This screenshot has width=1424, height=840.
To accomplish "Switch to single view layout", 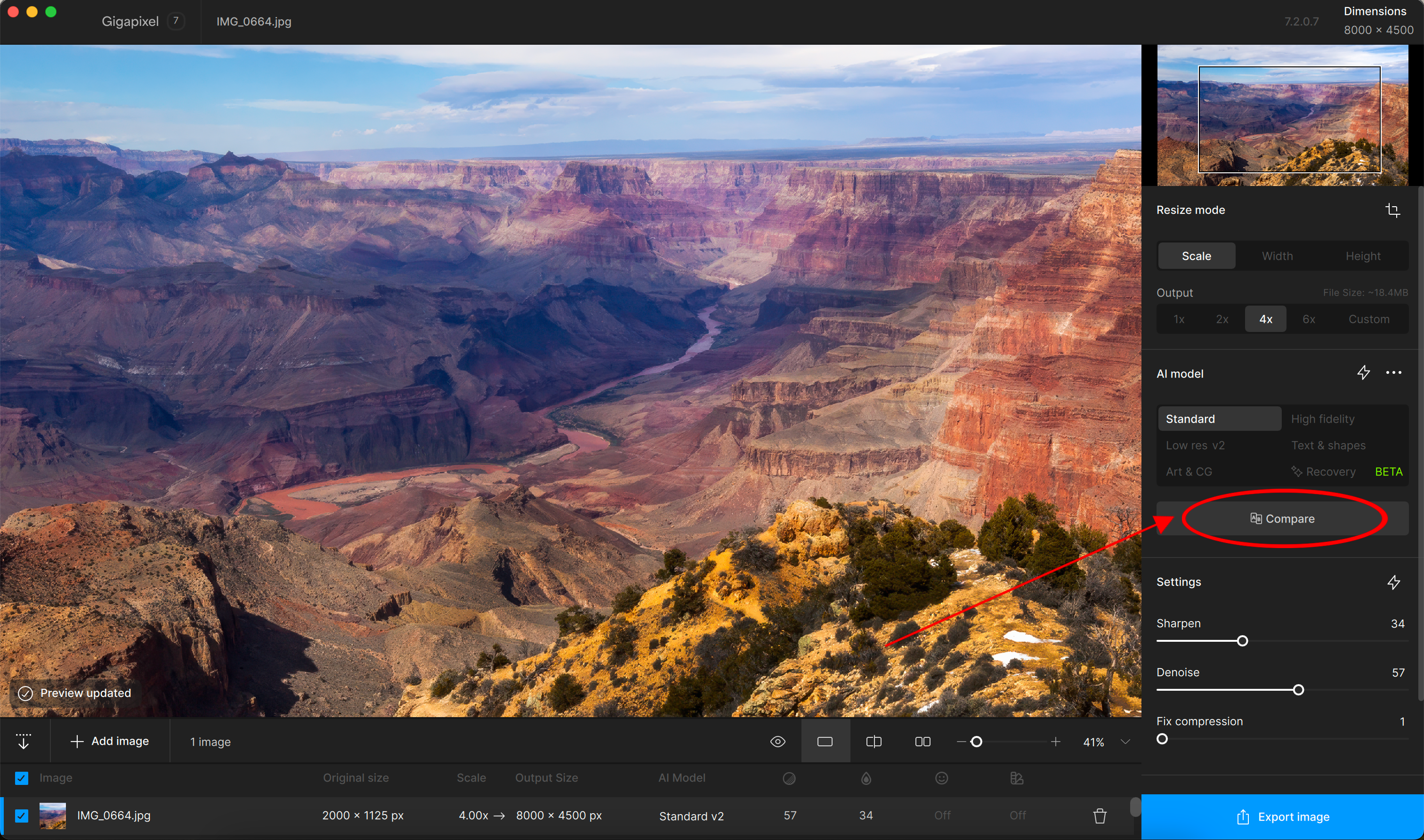I will point(825,742).
